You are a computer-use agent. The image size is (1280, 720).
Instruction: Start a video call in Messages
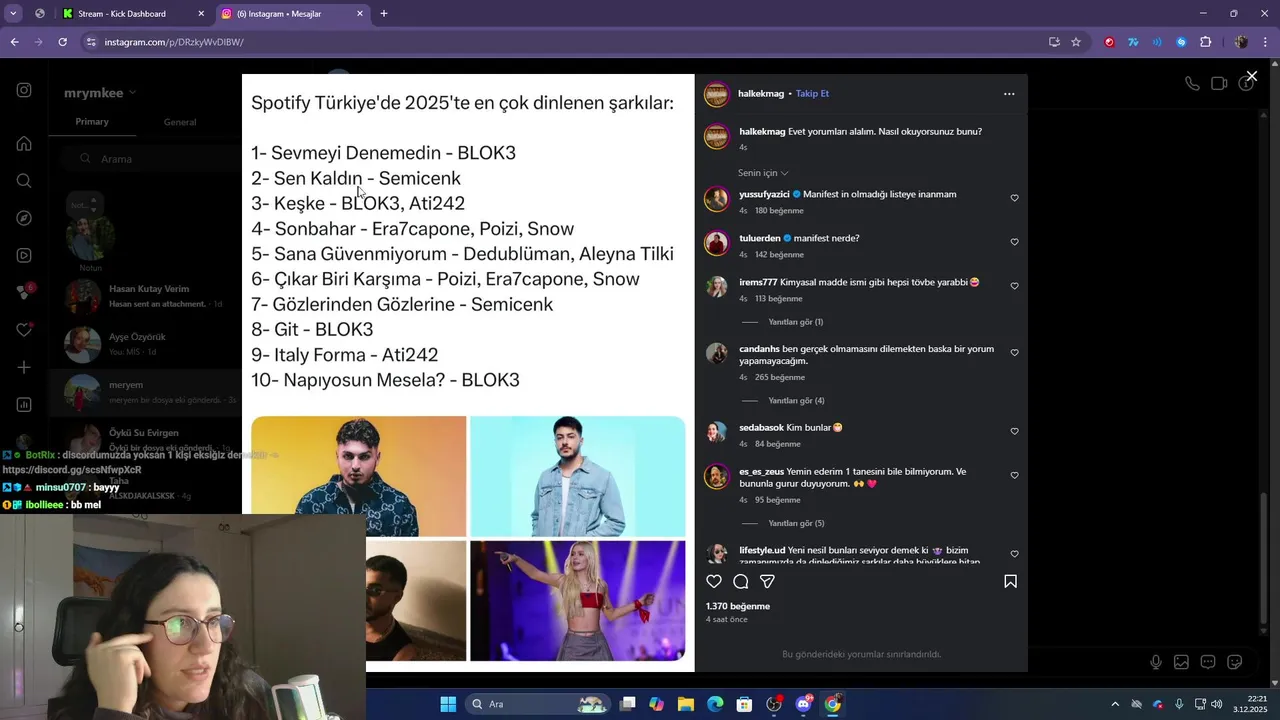(x=1219, y=84)
